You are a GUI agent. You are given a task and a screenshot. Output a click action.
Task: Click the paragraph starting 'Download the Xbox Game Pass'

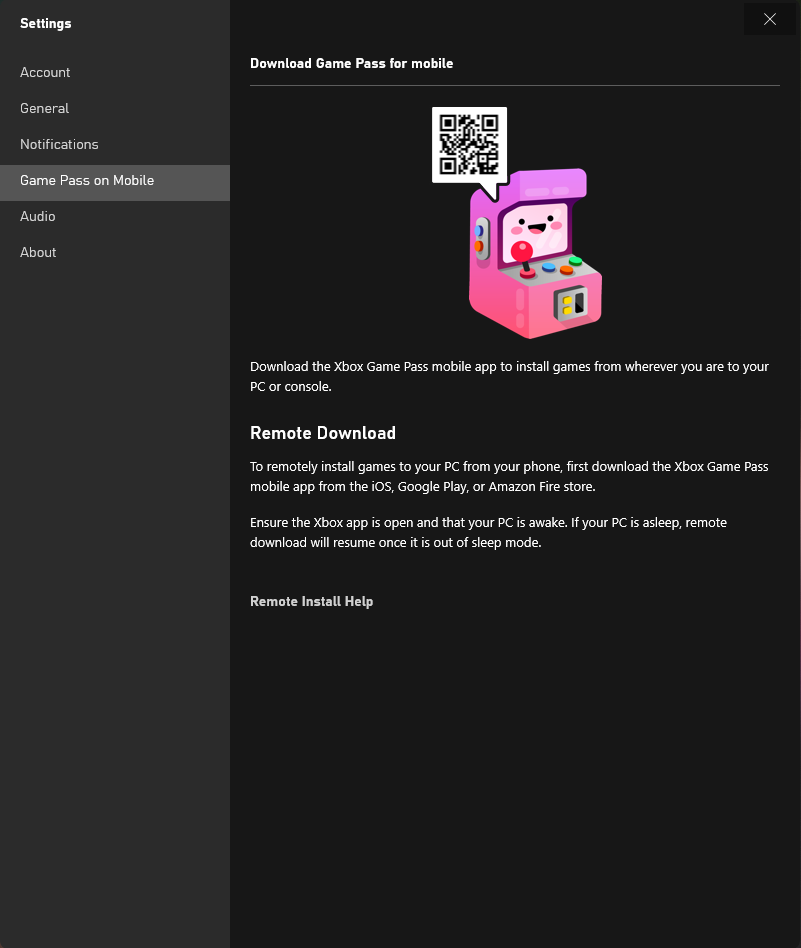click(510, 377)
